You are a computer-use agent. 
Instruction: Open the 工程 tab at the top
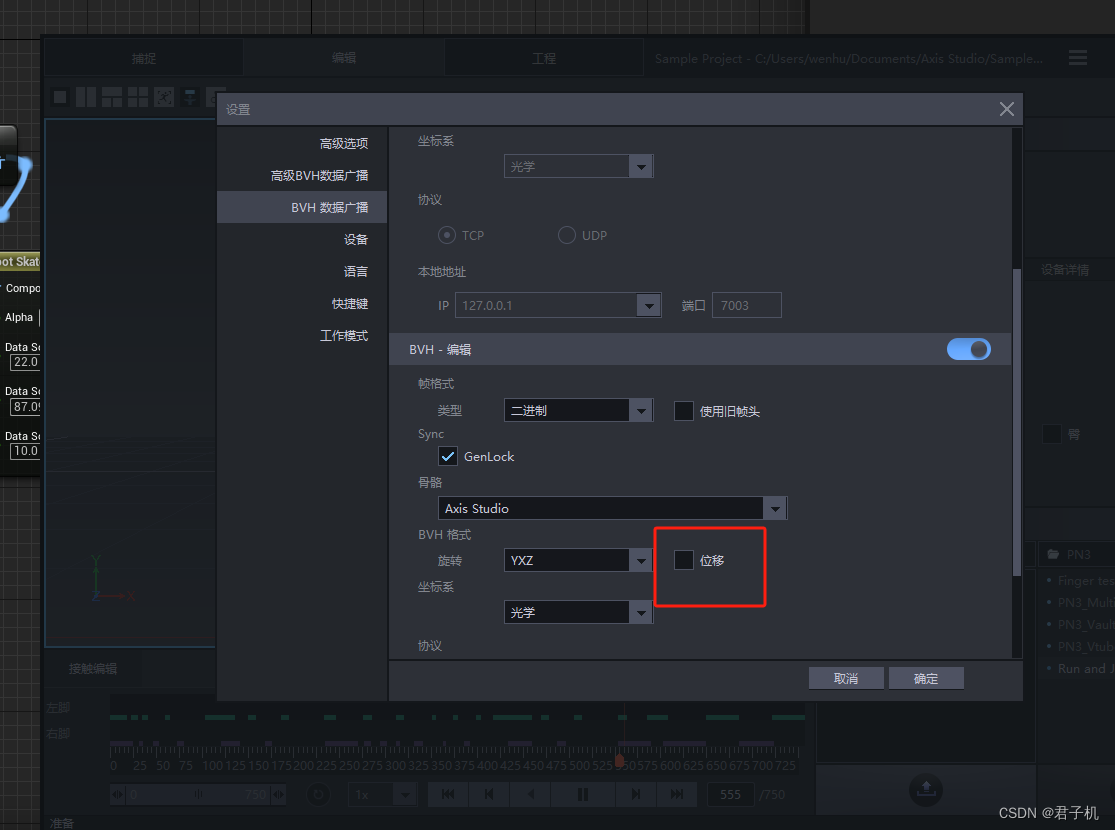[544, 58]
